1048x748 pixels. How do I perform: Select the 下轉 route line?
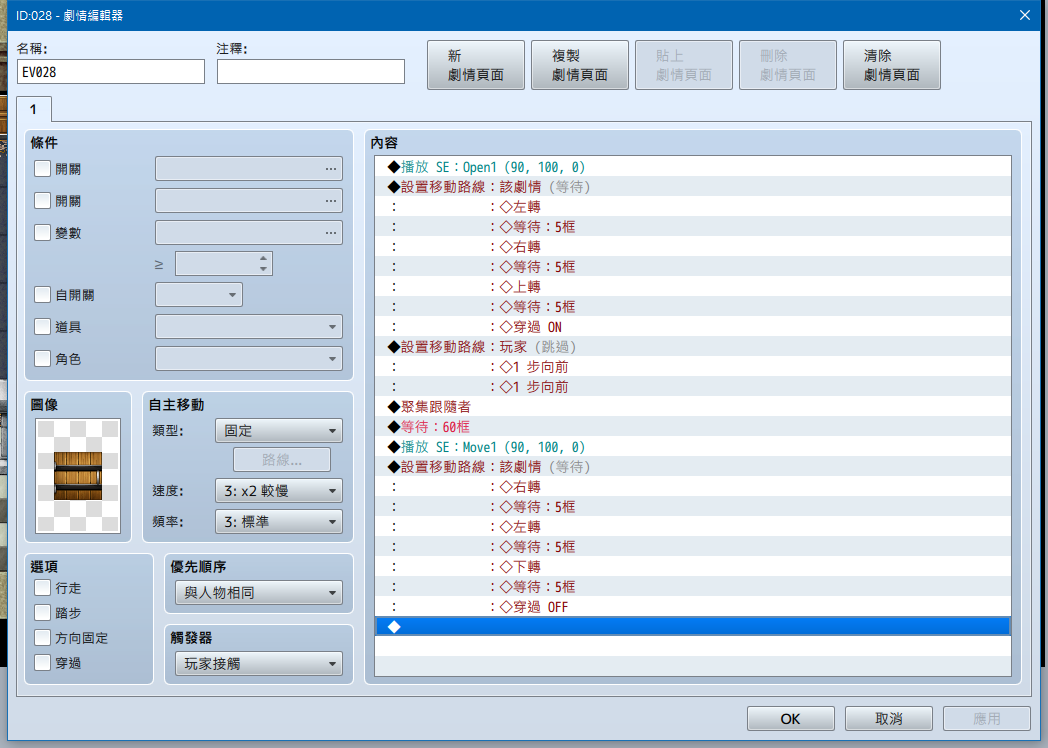692,567
